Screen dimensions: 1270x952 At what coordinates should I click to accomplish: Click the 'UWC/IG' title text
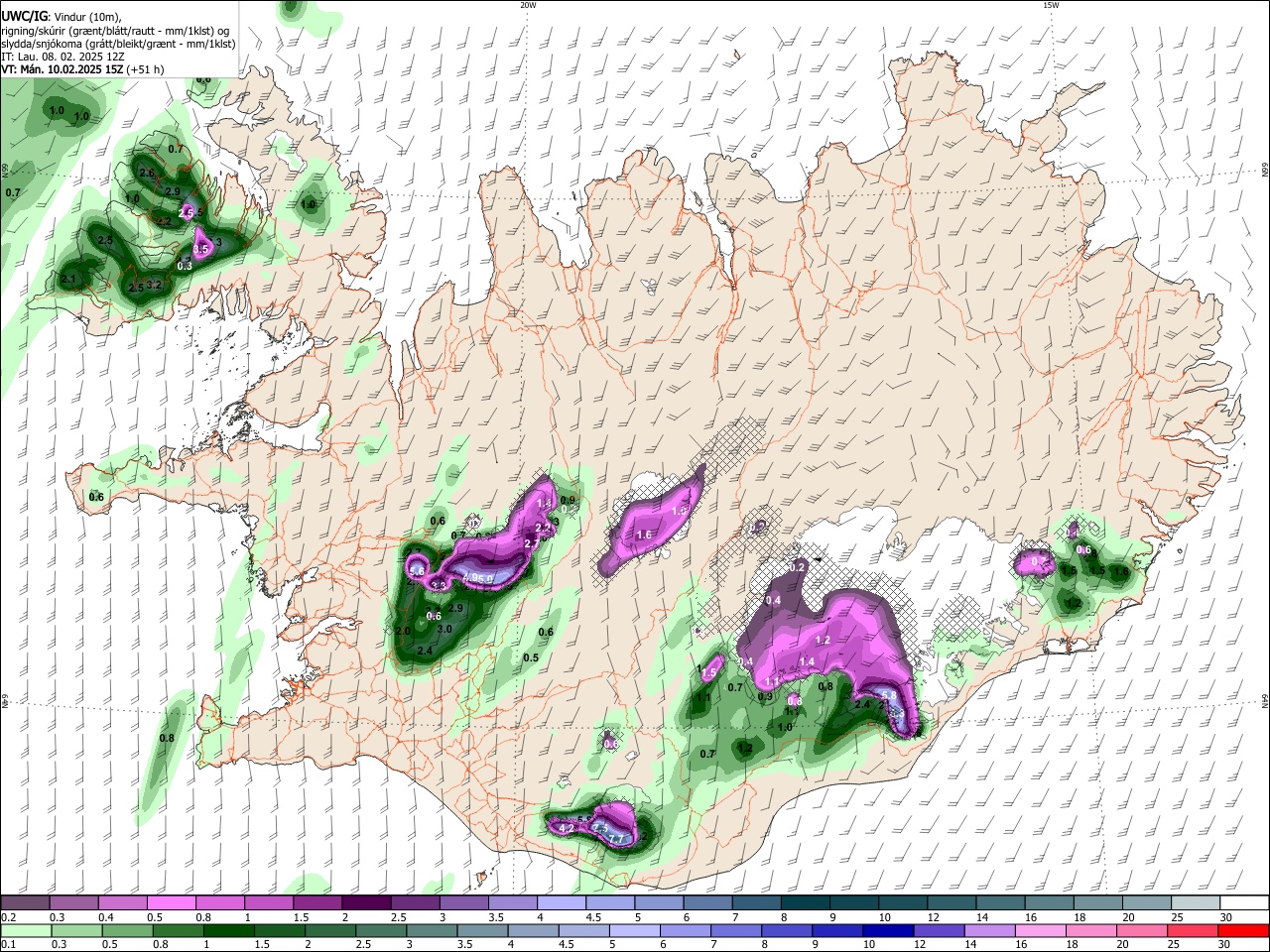(23, 16)
